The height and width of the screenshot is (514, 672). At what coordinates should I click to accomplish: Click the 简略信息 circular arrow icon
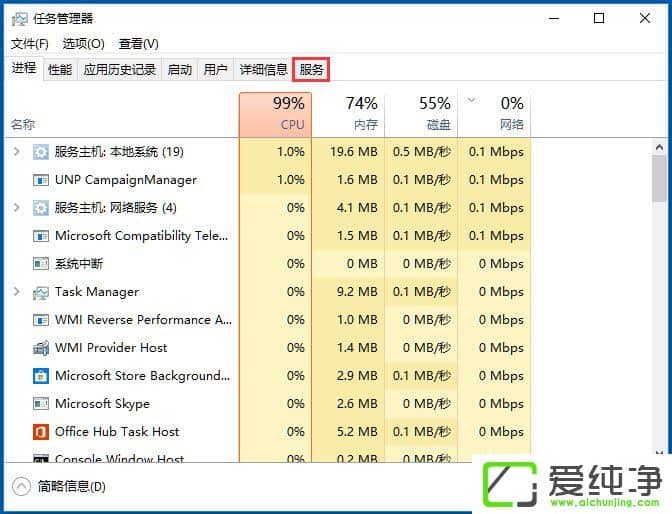pos(21,487)
